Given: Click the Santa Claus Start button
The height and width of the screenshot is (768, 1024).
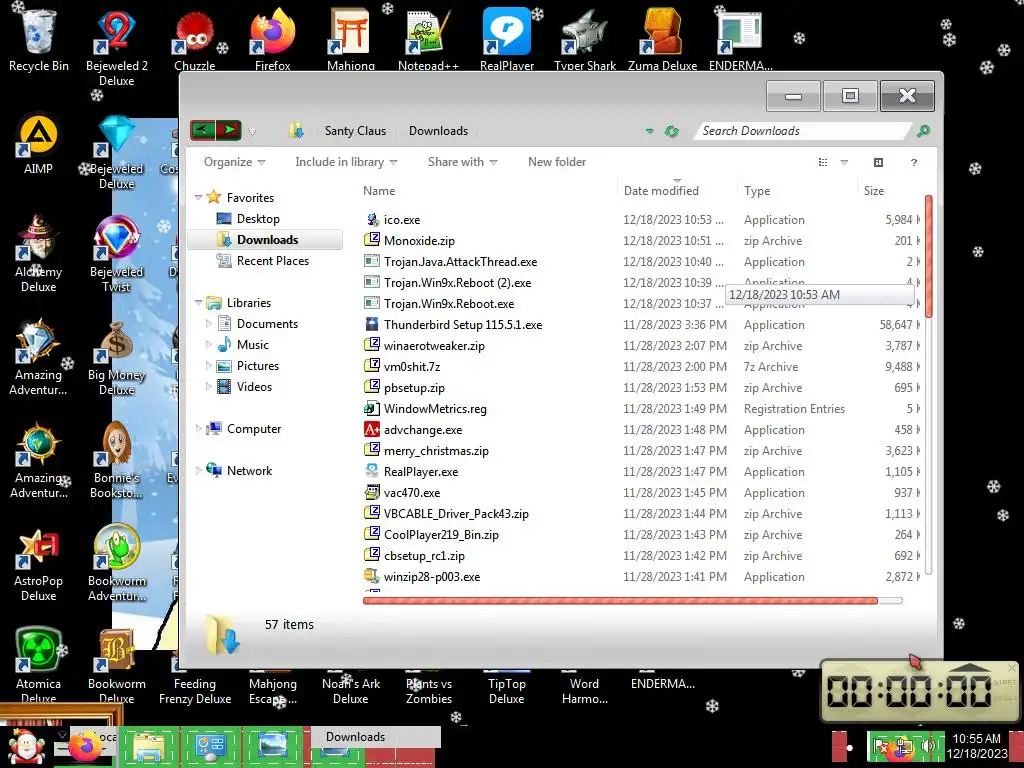Looking at the screenshot, I should pyautogui.click(x=25, y=746).
